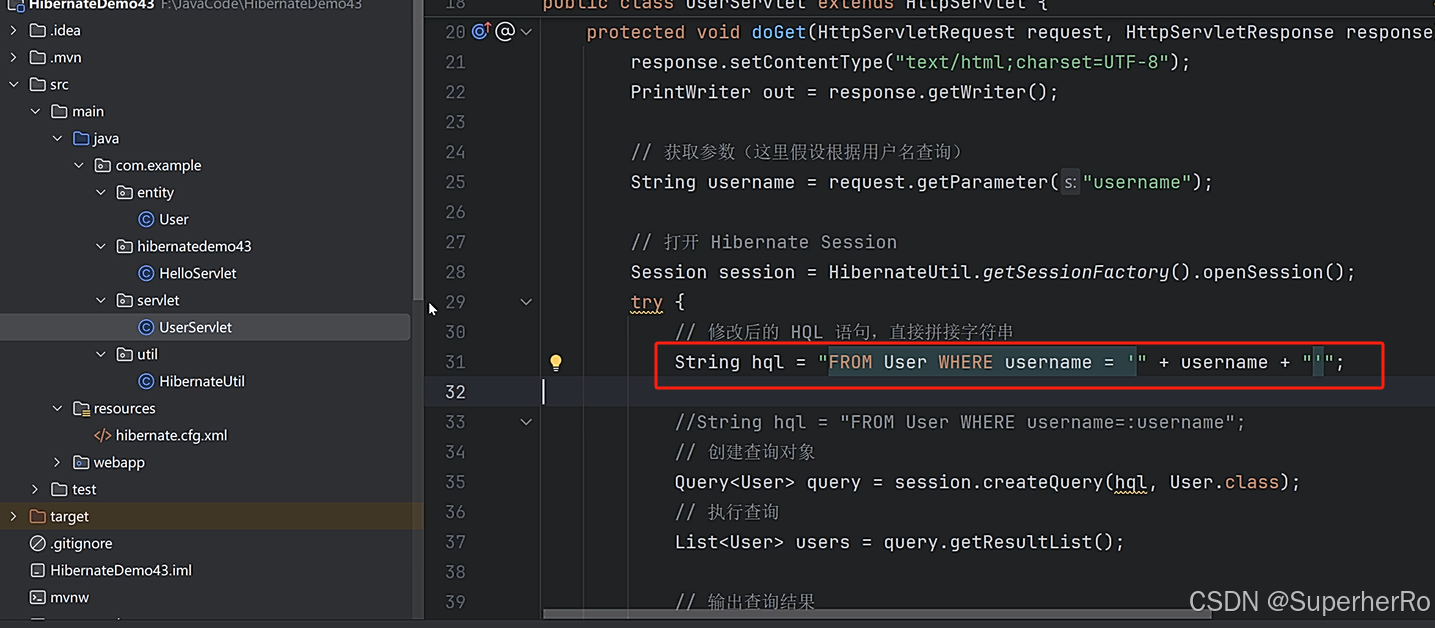Click the "username" string on line 25
Screen dimensions: 1435x628
1137,182
